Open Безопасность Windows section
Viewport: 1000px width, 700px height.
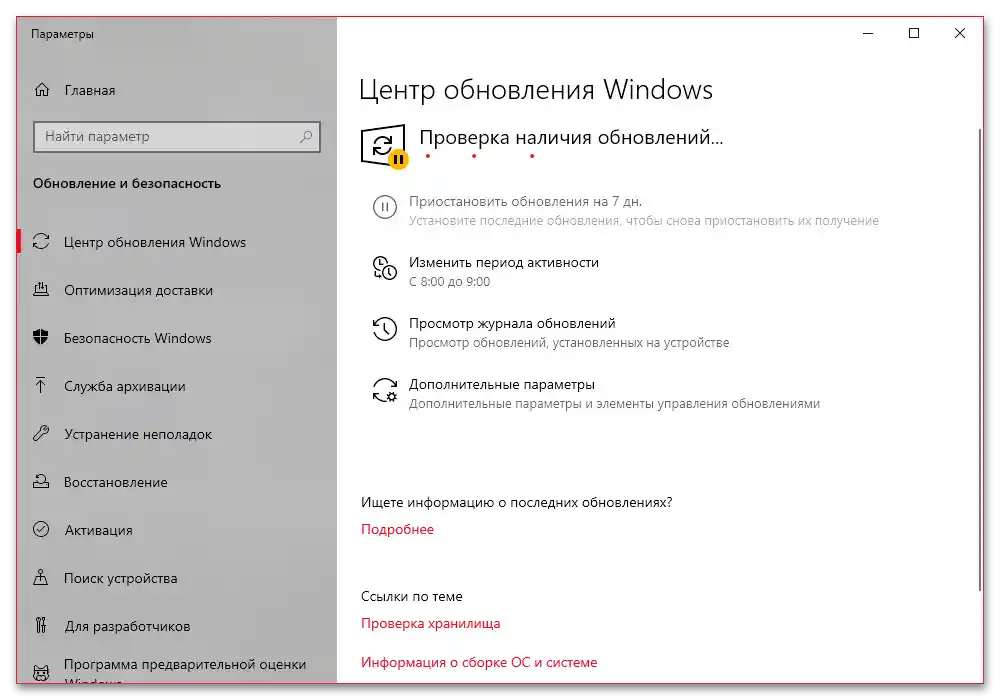[137, 338]
